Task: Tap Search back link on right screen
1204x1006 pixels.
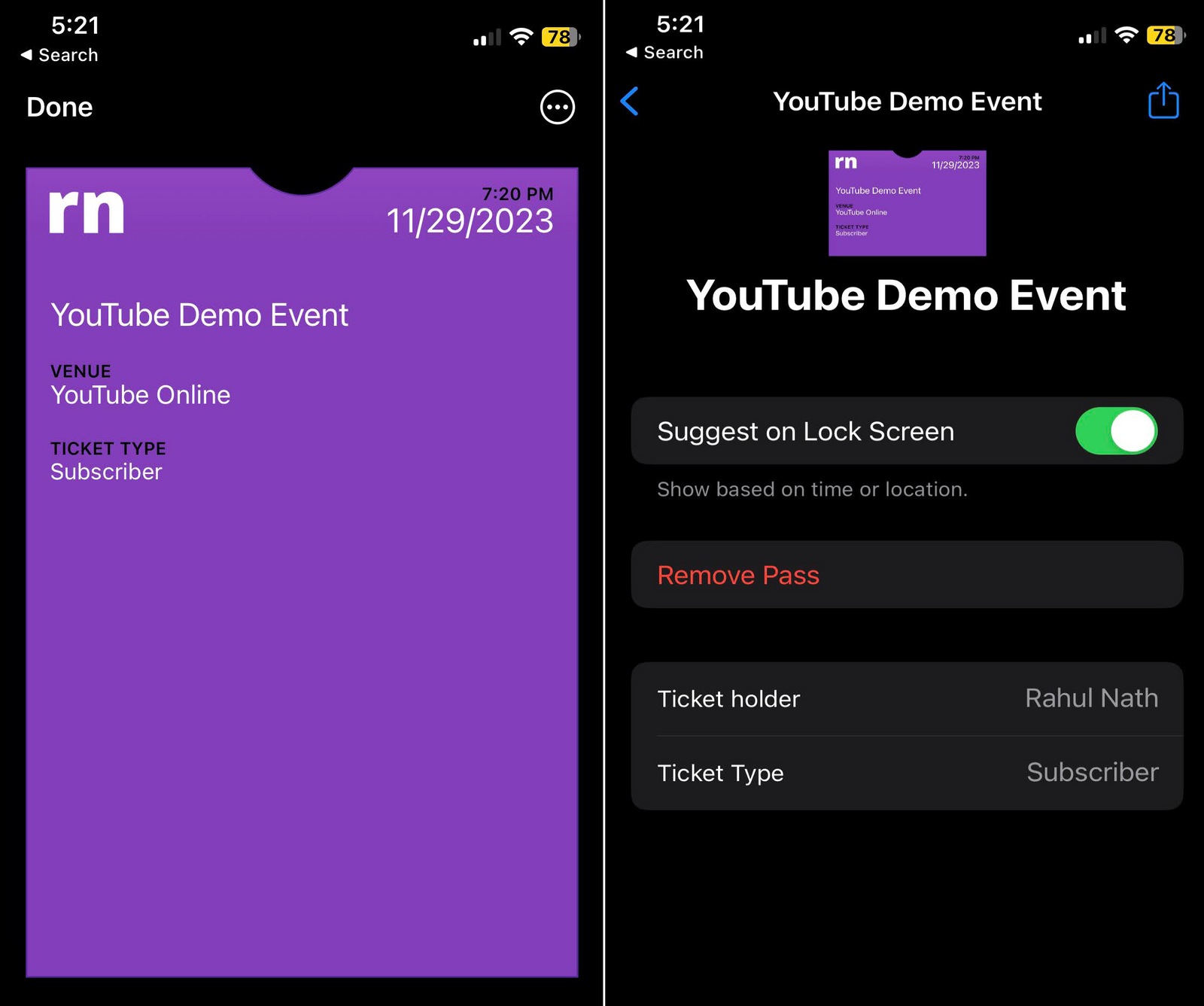Action: click(664, 53)
